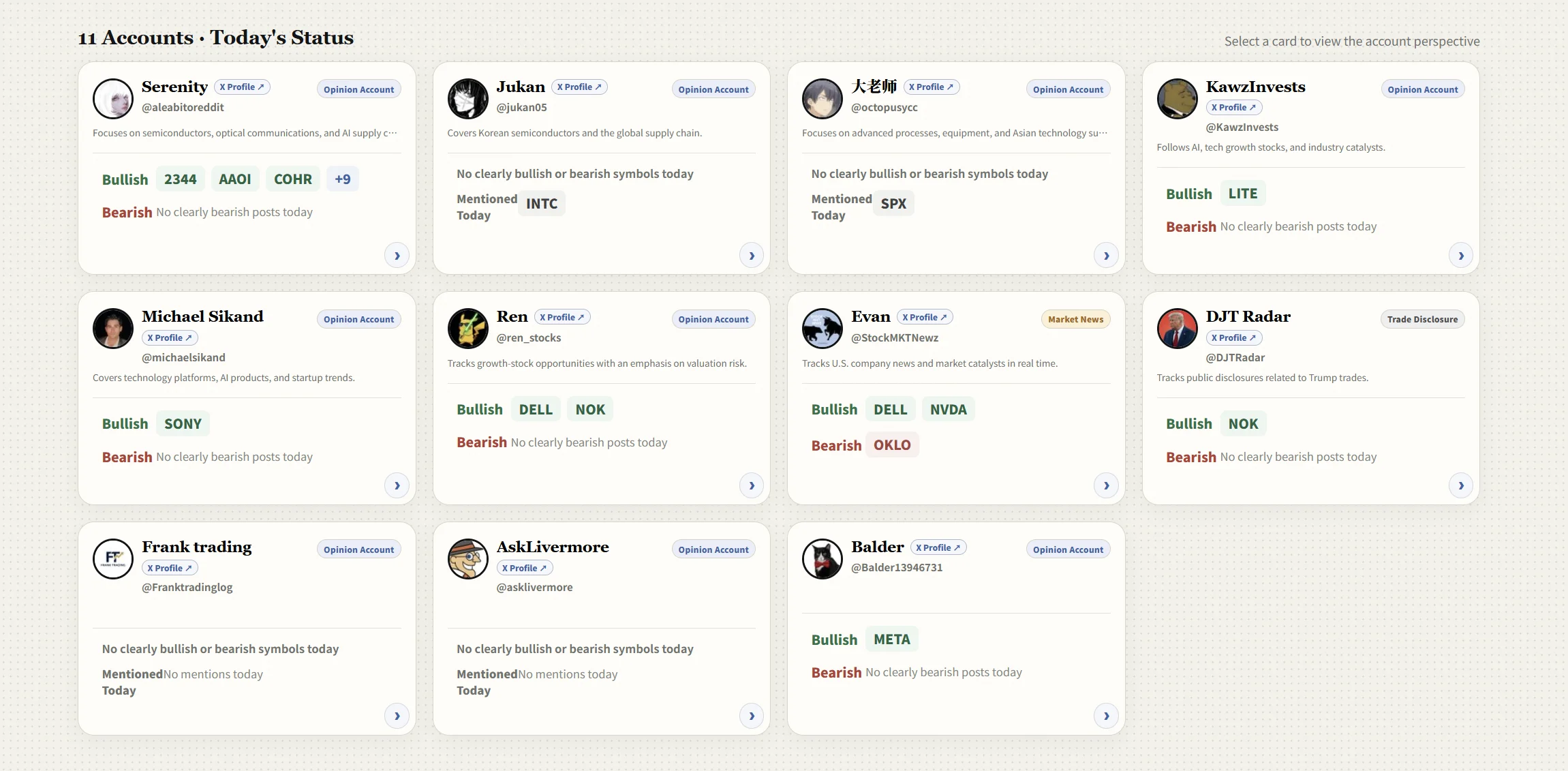Click the NVDA bullish ticker chip
1568x771 pixels.
(x=949, y=410)
